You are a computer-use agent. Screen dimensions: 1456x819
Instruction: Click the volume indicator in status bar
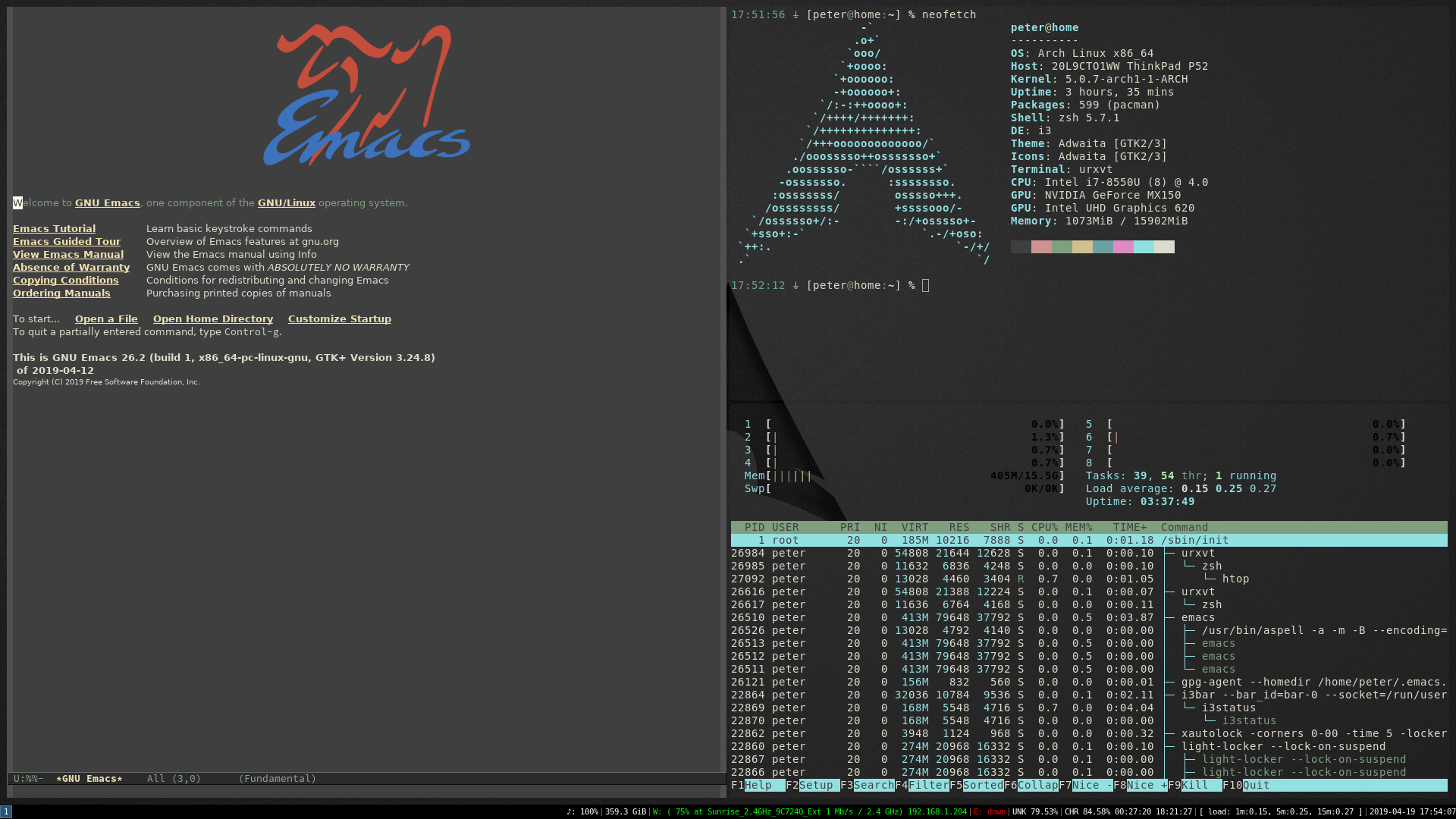[582, 811]
